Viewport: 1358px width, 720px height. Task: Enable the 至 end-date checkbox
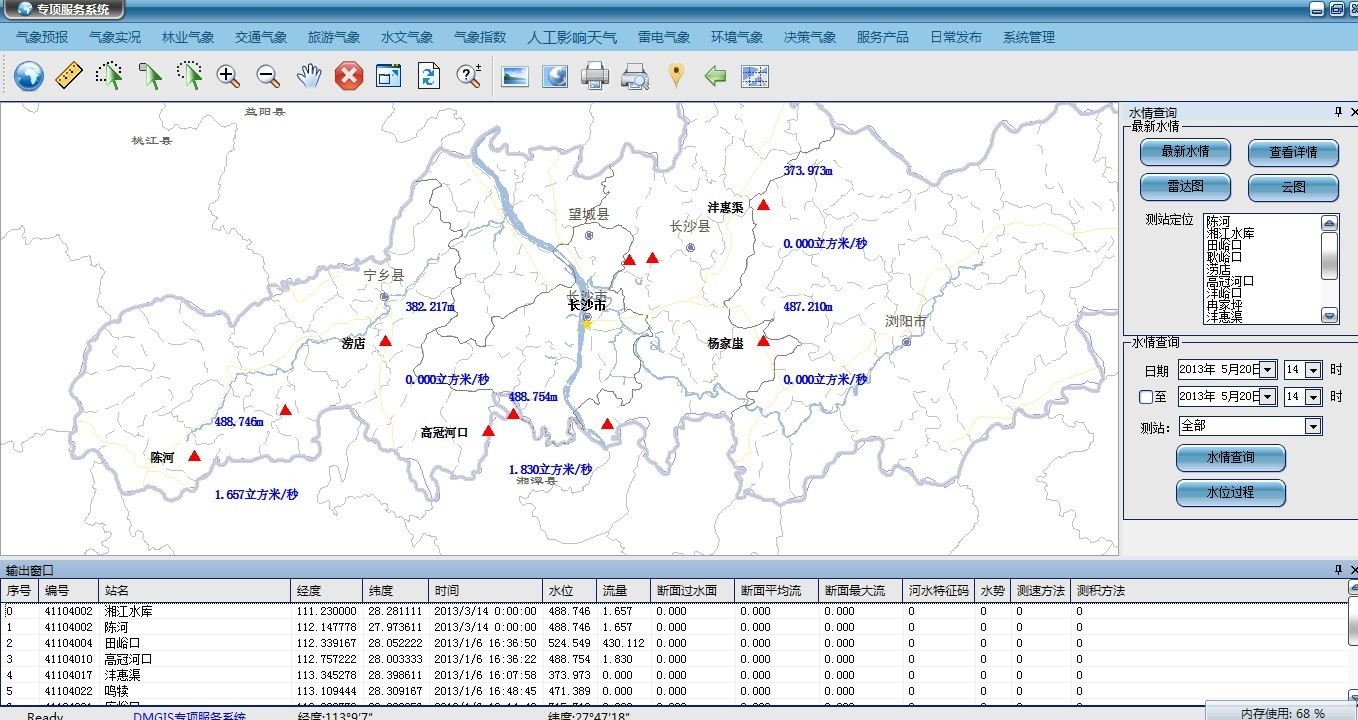click(1146, 397)
